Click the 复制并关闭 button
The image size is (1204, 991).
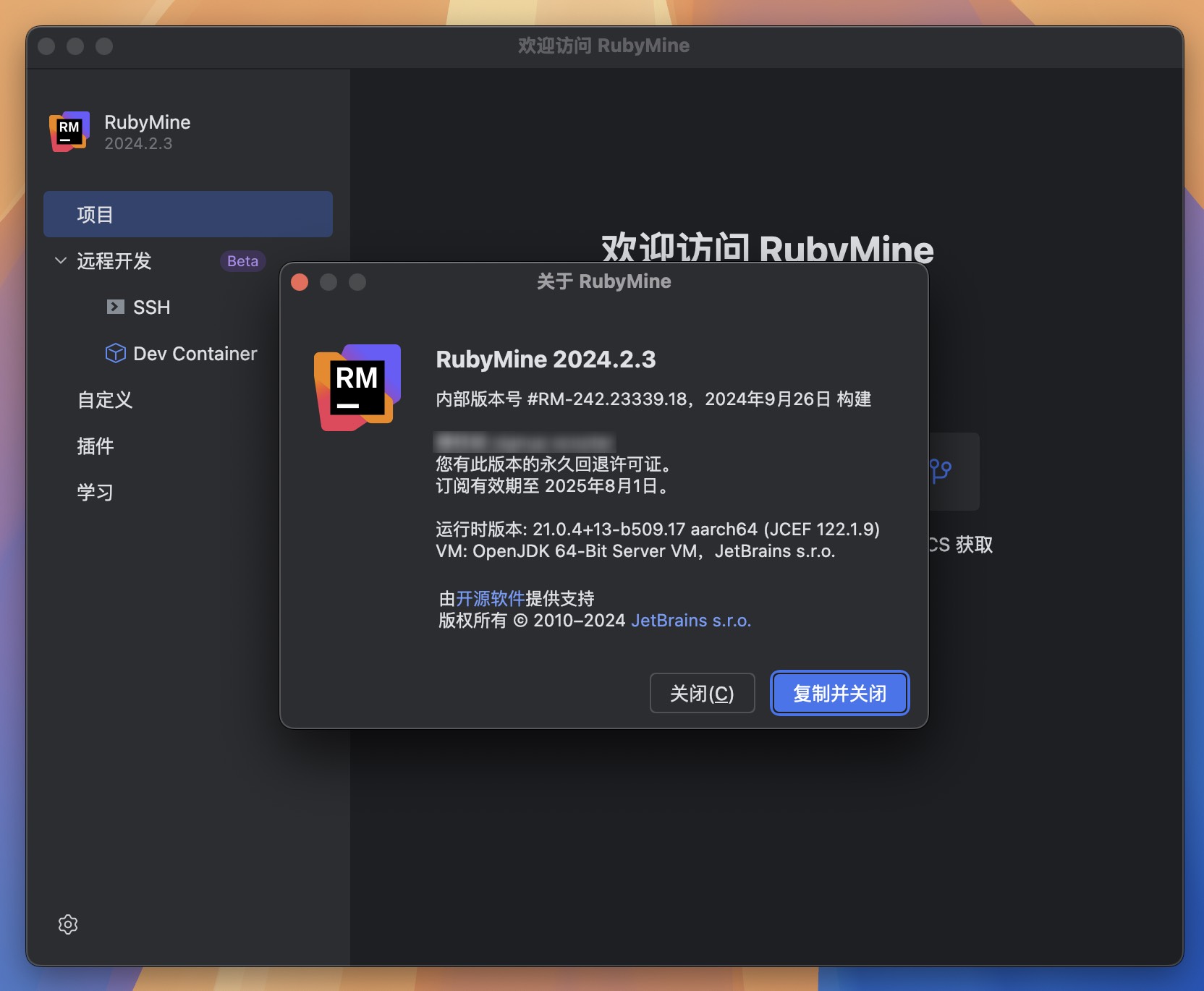pyautogui.click(x=839, y=693)
